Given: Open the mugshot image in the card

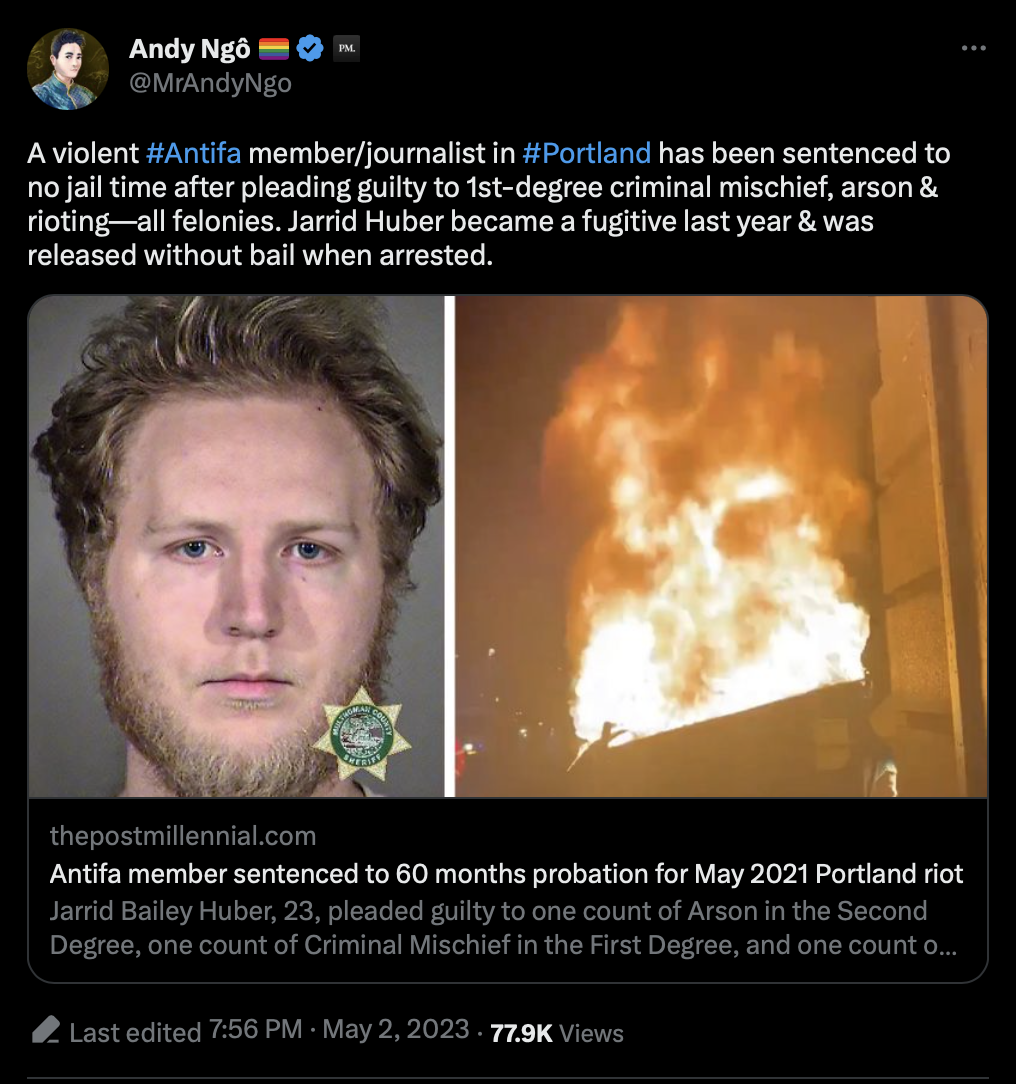Looking at the screenshot, I should tap(236, 546).
